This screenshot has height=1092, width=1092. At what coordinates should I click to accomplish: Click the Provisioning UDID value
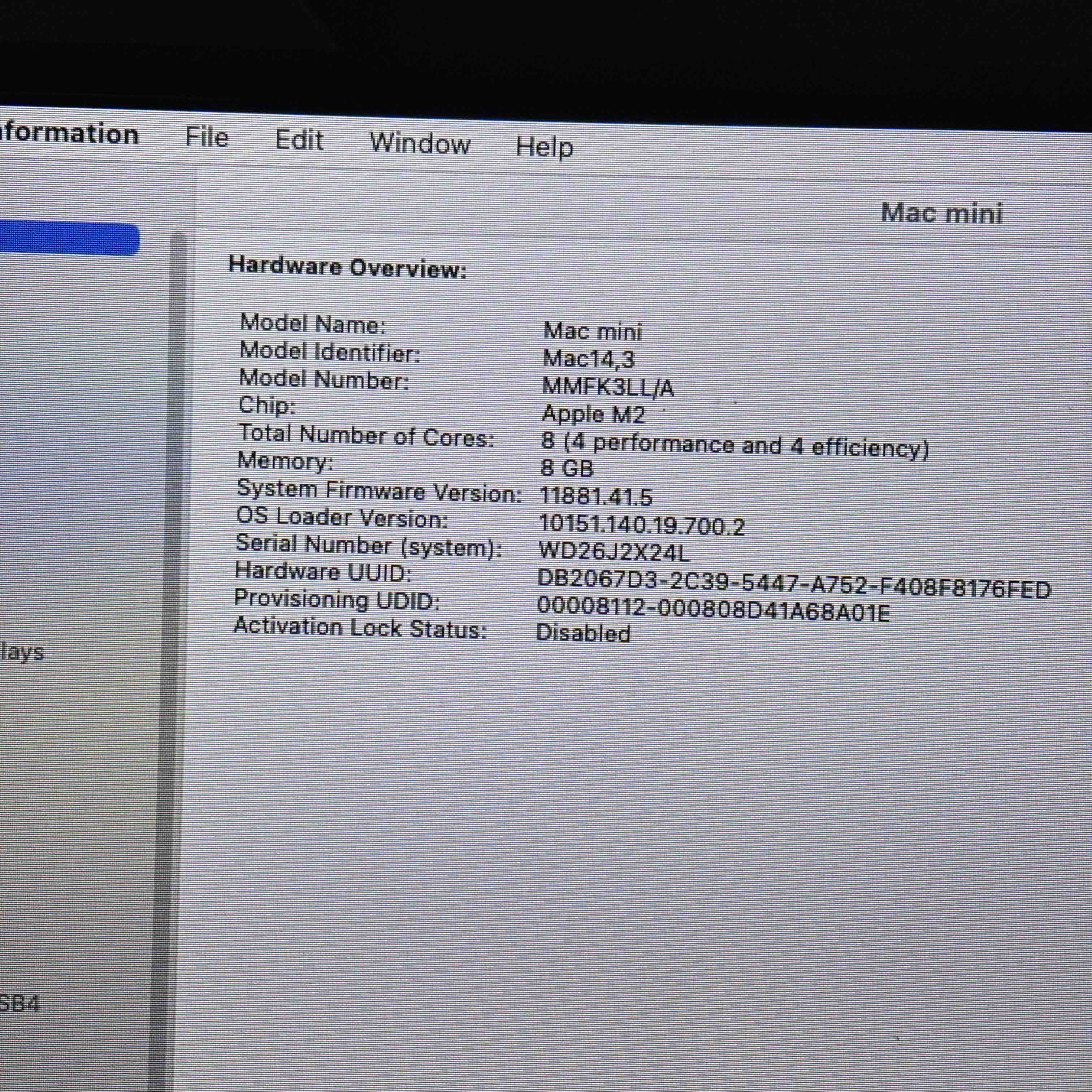pos(713,609)
